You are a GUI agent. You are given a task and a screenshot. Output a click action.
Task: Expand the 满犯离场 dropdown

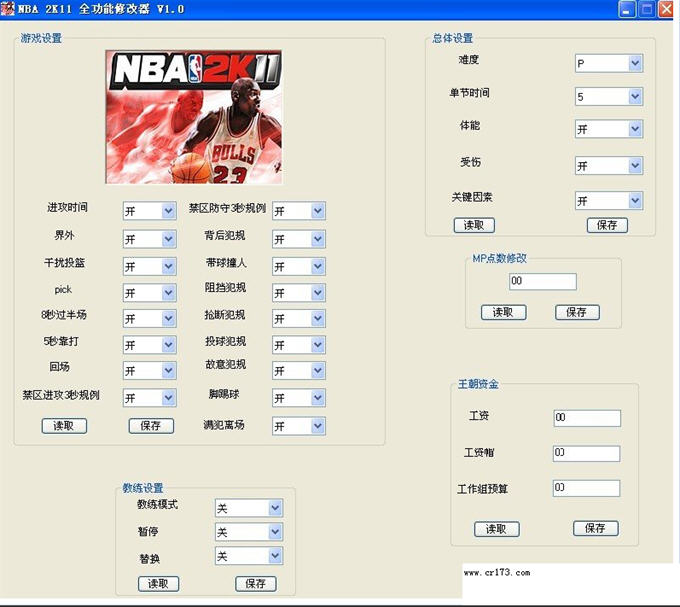(x=299, y=426)
